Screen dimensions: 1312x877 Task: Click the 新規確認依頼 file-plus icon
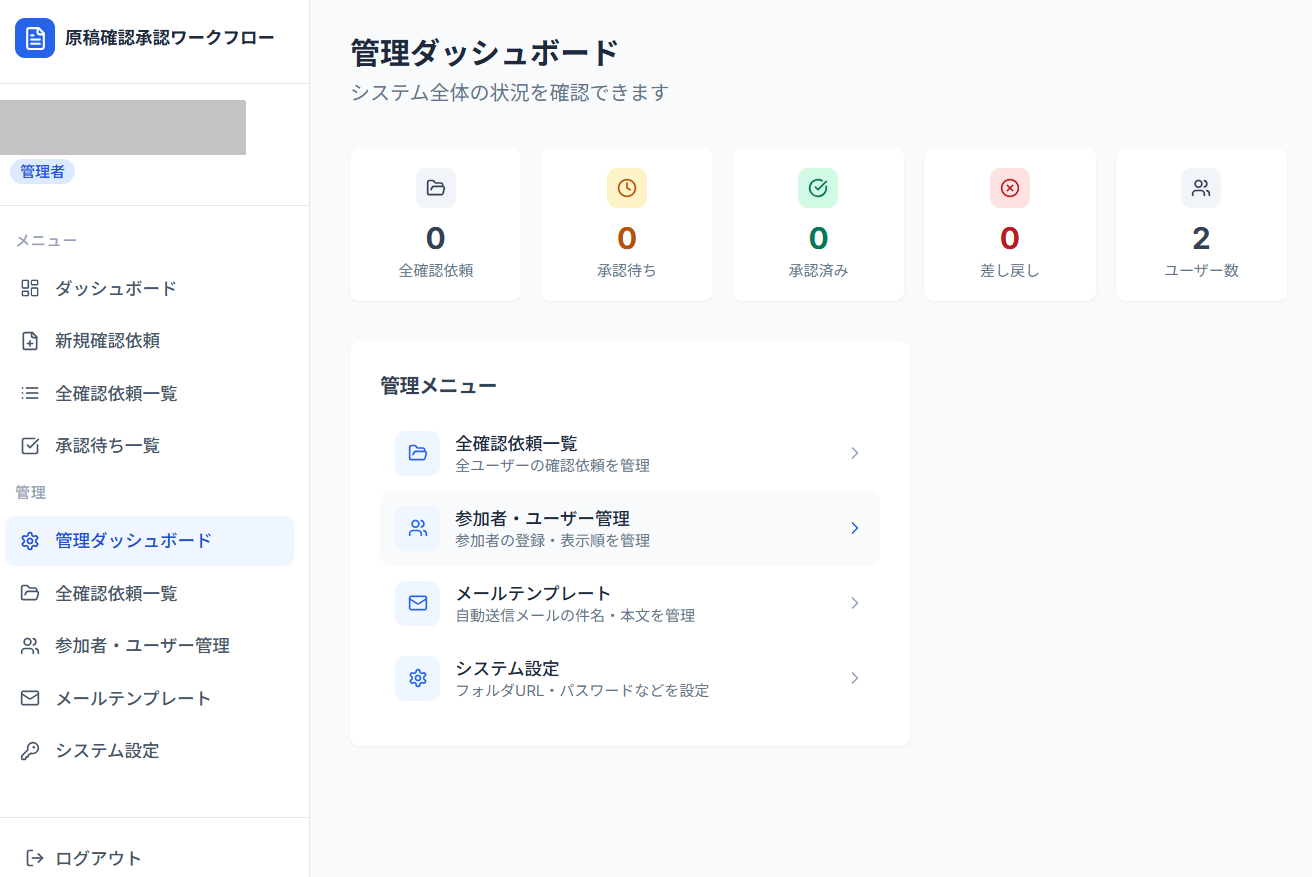(x=30, y=341)
